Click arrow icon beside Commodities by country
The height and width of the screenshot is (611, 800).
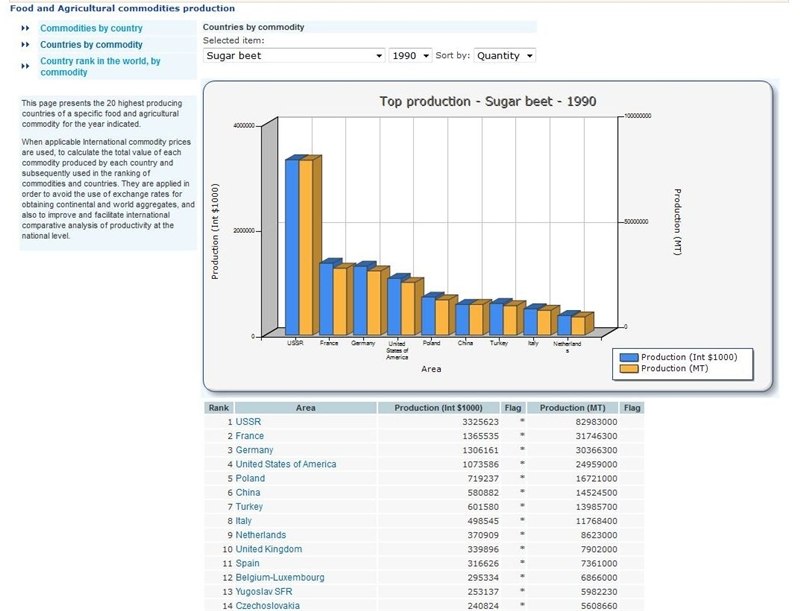(x=26, y=29)
